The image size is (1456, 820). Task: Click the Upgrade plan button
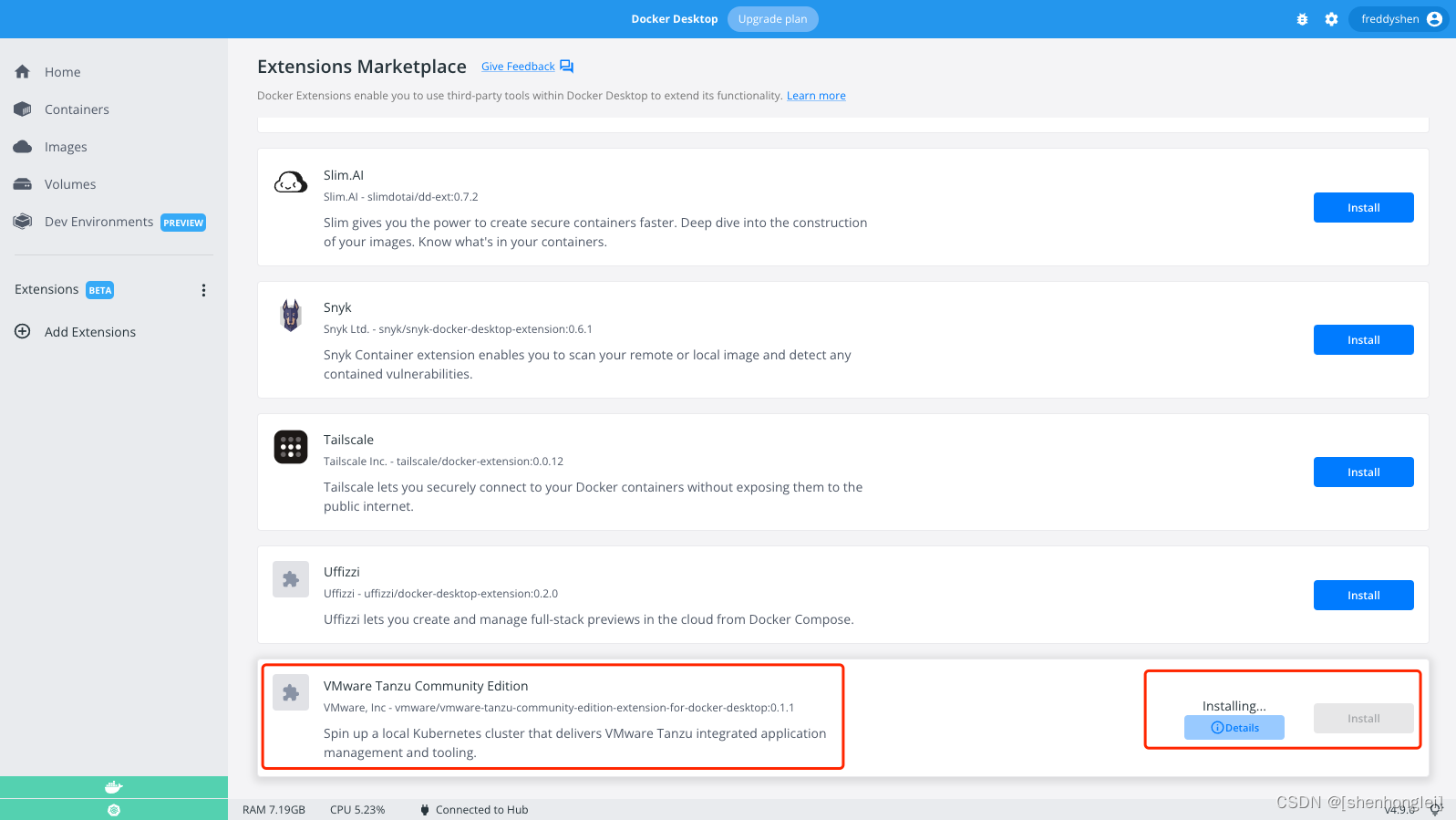[772, 19]
